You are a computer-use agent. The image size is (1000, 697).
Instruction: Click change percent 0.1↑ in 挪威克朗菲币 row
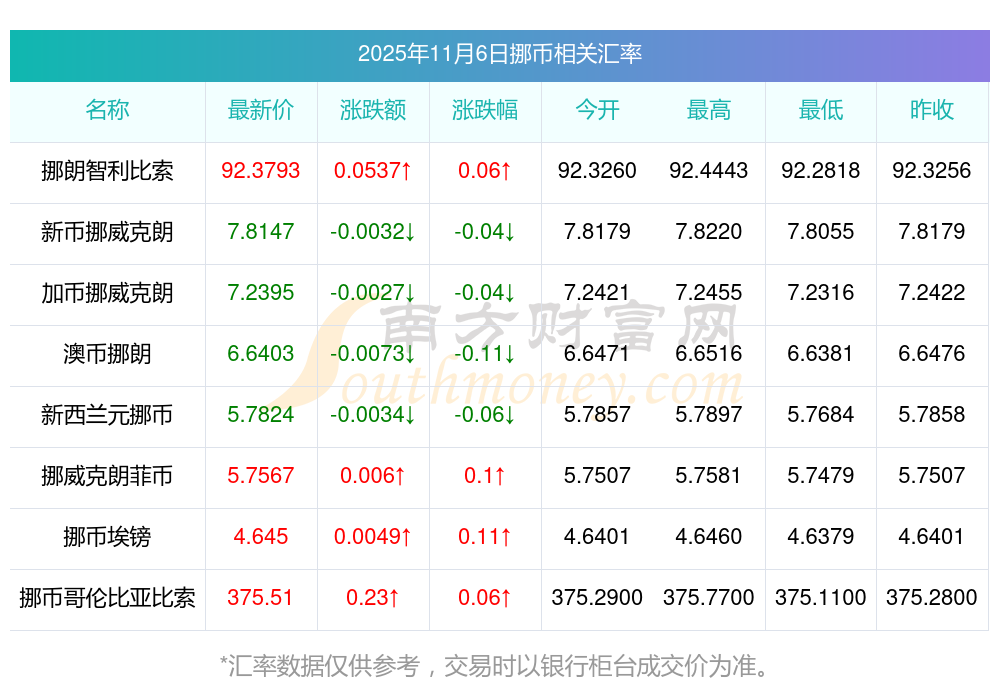coord(485,476)
